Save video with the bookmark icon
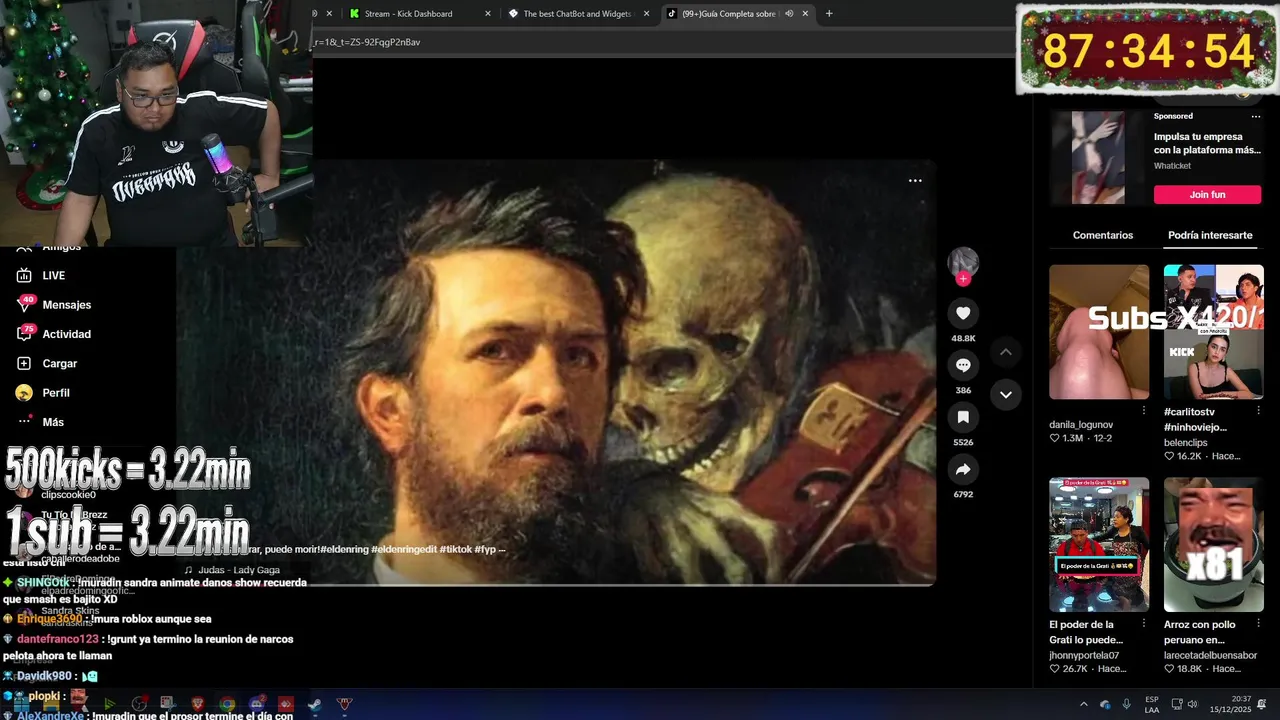Screen dimensions: 1280x720 (963, 417)
